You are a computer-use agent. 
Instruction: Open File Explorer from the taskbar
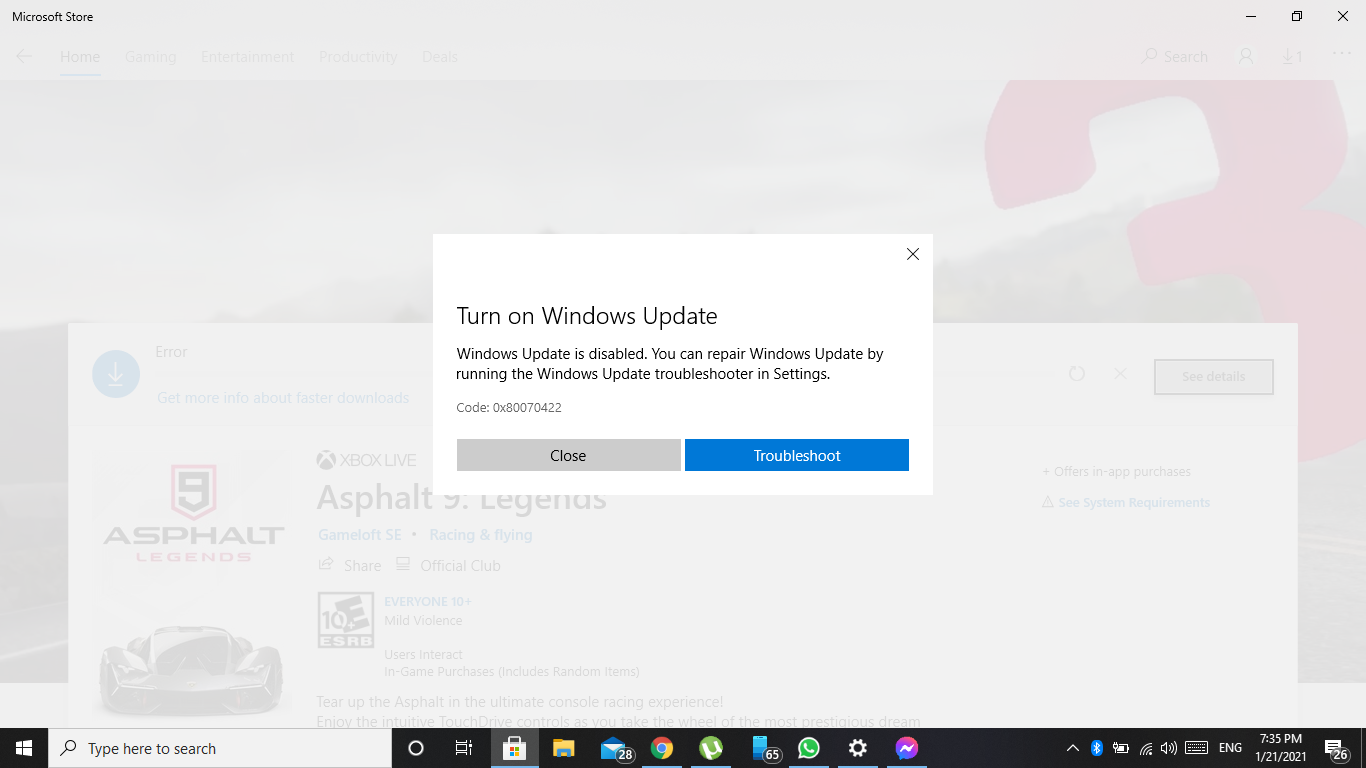point(563,748)
